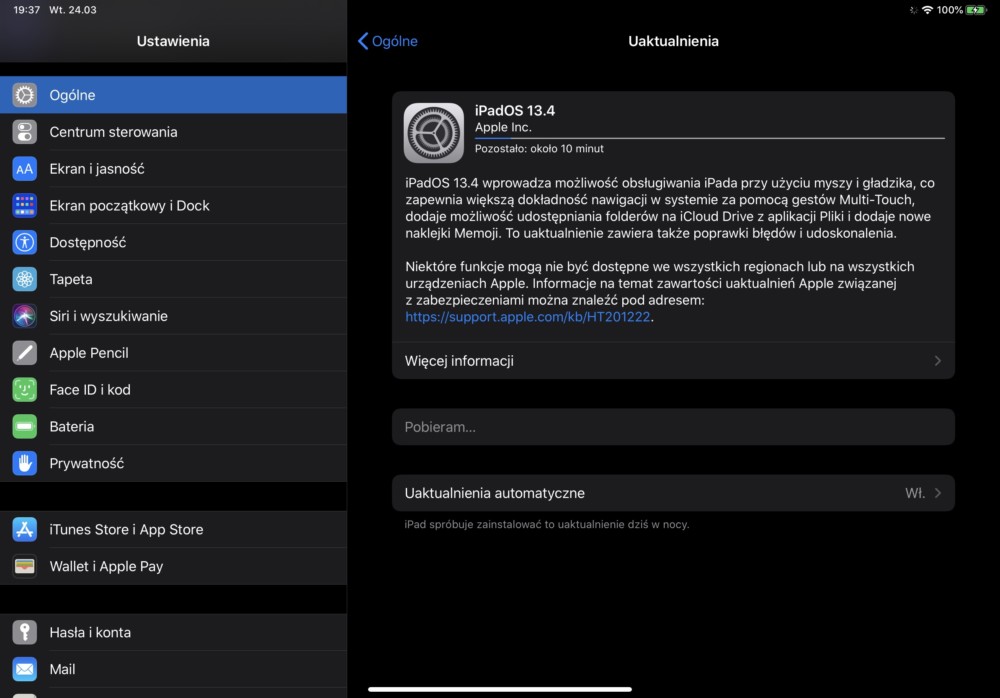1000x698 pixels.
Task: Tap the Uaktualnienia page title
Action: click(x=673, y=41)
